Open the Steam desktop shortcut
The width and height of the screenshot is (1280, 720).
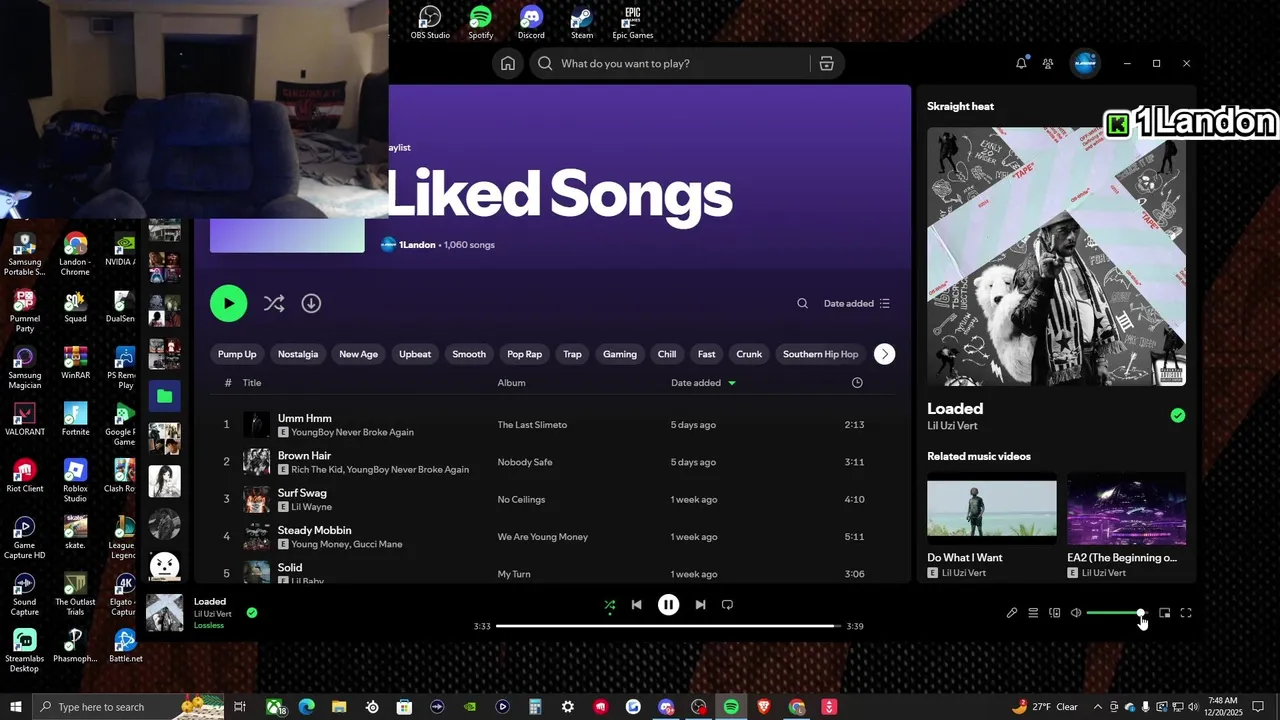(x=581, y=22)
